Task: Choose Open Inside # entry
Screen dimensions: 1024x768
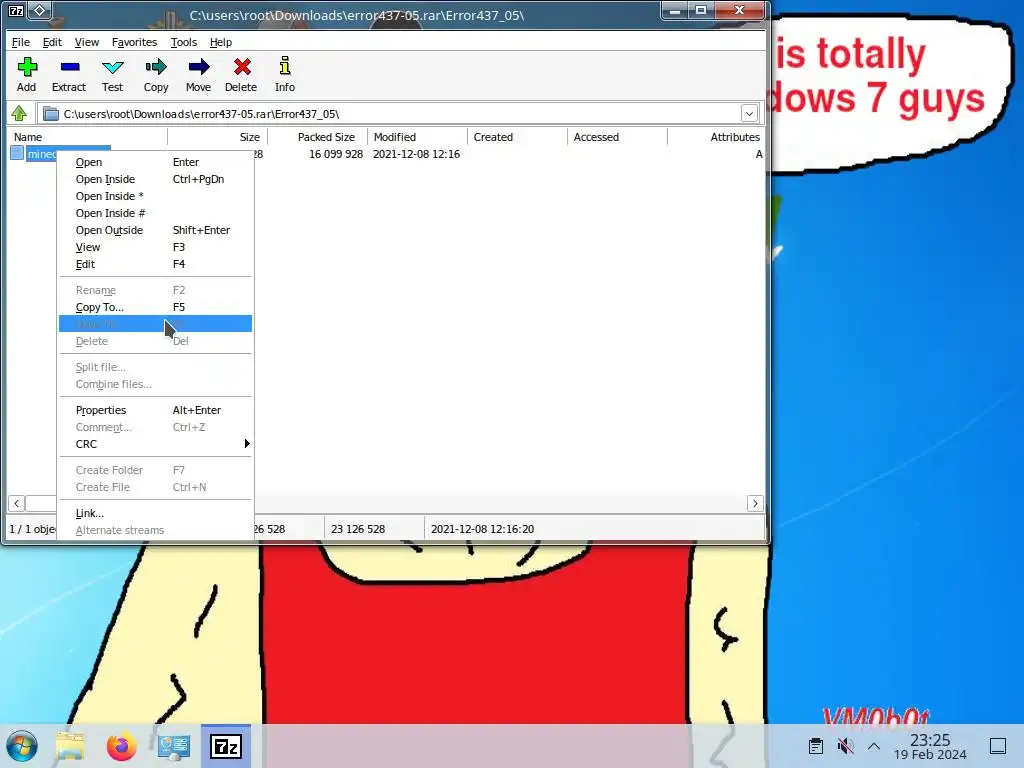Action: (x=155, y=213)
